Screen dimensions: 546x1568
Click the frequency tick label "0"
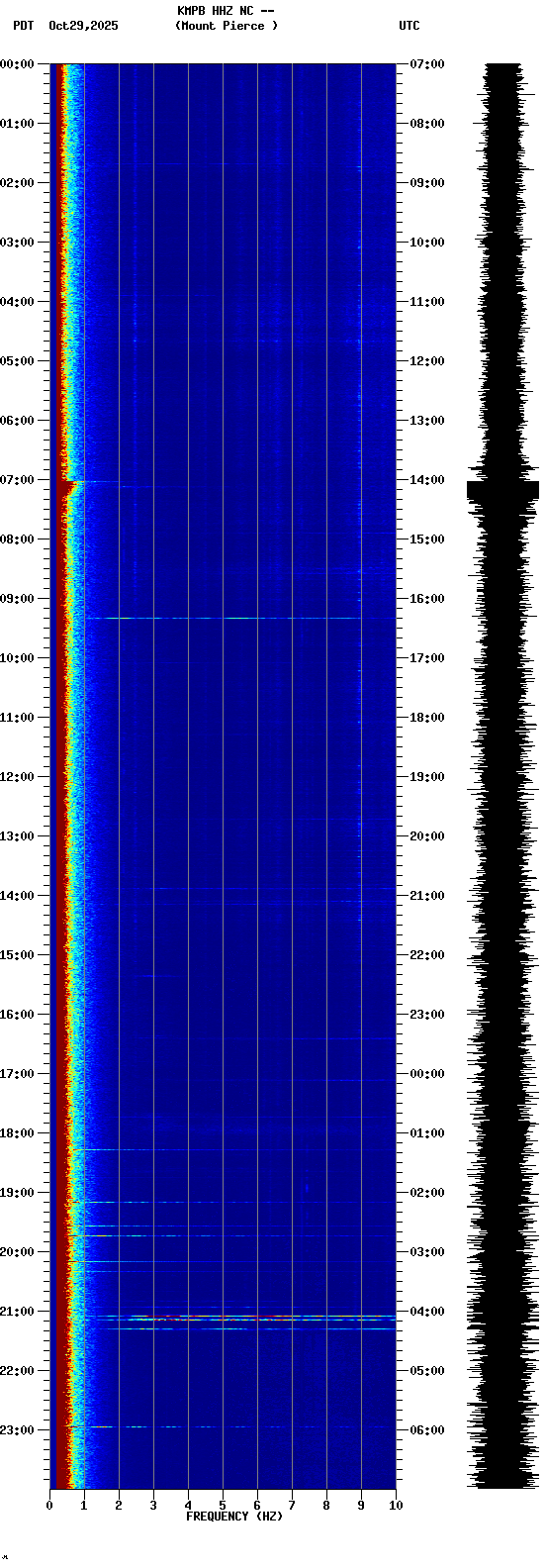[49, 1506]
